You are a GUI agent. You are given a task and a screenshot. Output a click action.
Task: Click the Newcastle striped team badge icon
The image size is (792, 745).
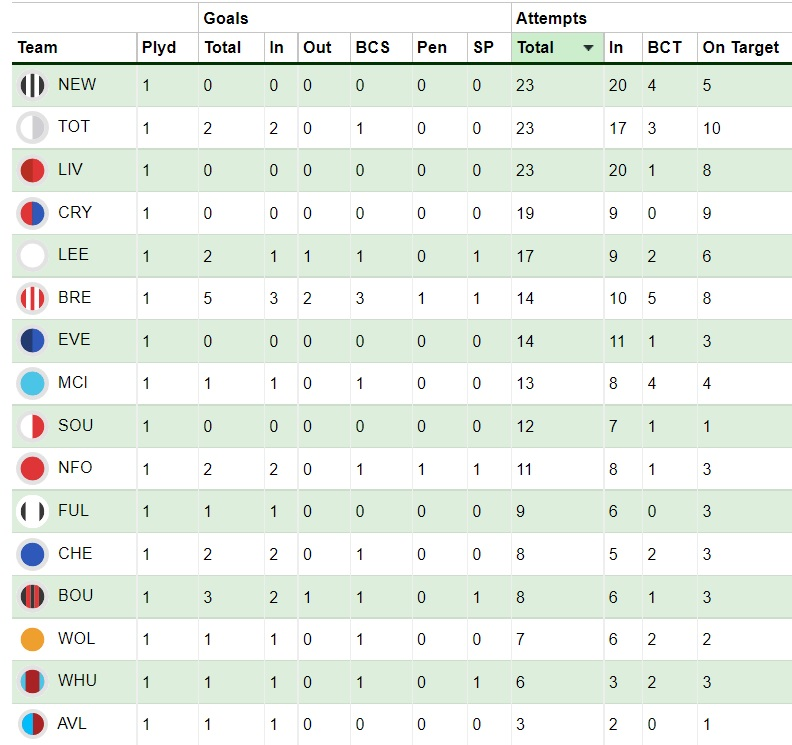[x=32, y=85]
